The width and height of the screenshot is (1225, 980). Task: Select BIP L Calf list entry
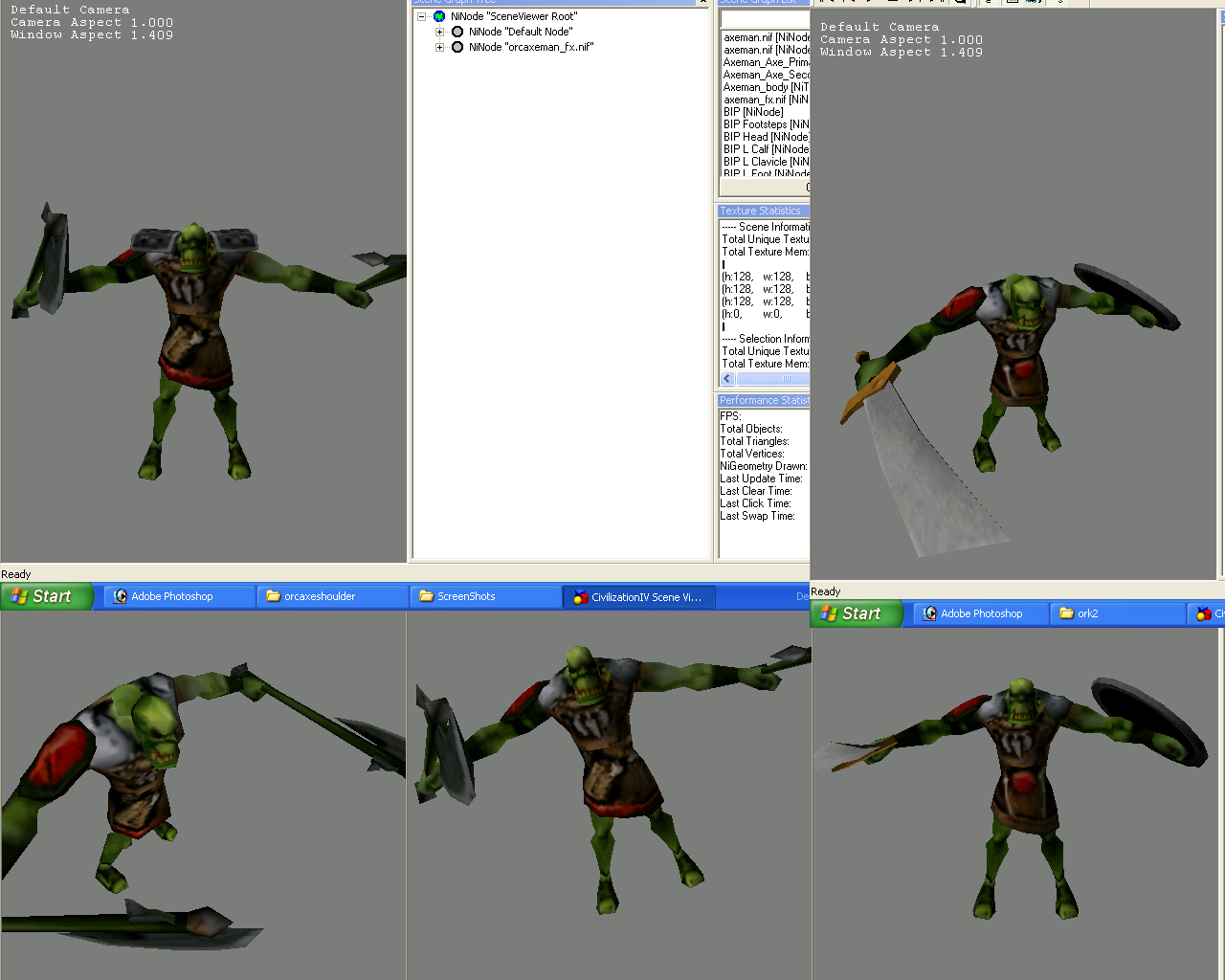[x=766, y=149]
